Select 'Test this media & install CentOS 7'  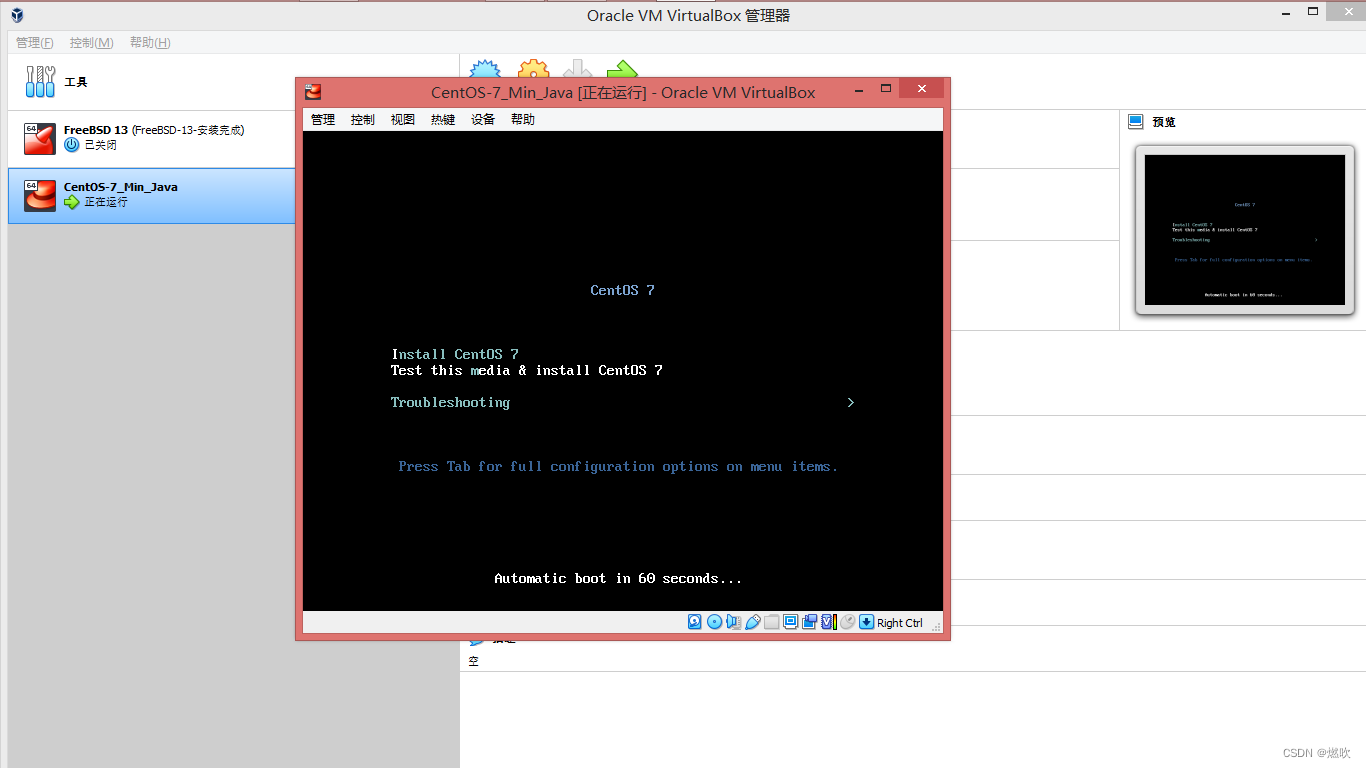pos(527,370)
